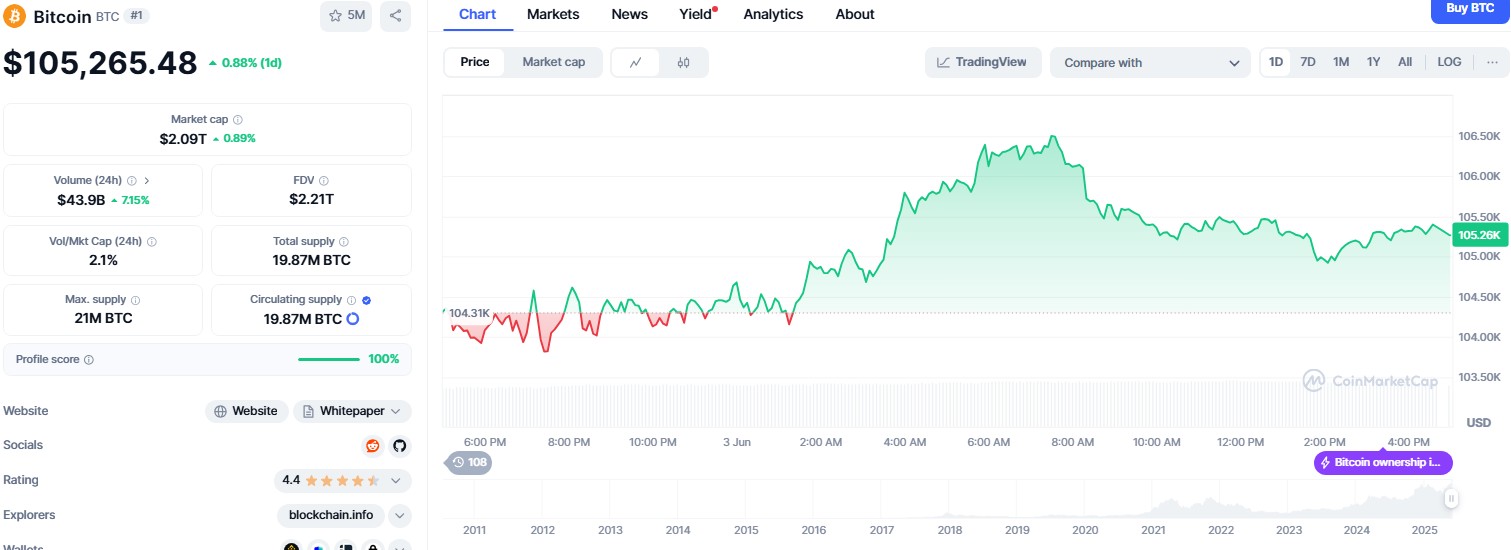Click the FDV info icon

click(325, 181)
